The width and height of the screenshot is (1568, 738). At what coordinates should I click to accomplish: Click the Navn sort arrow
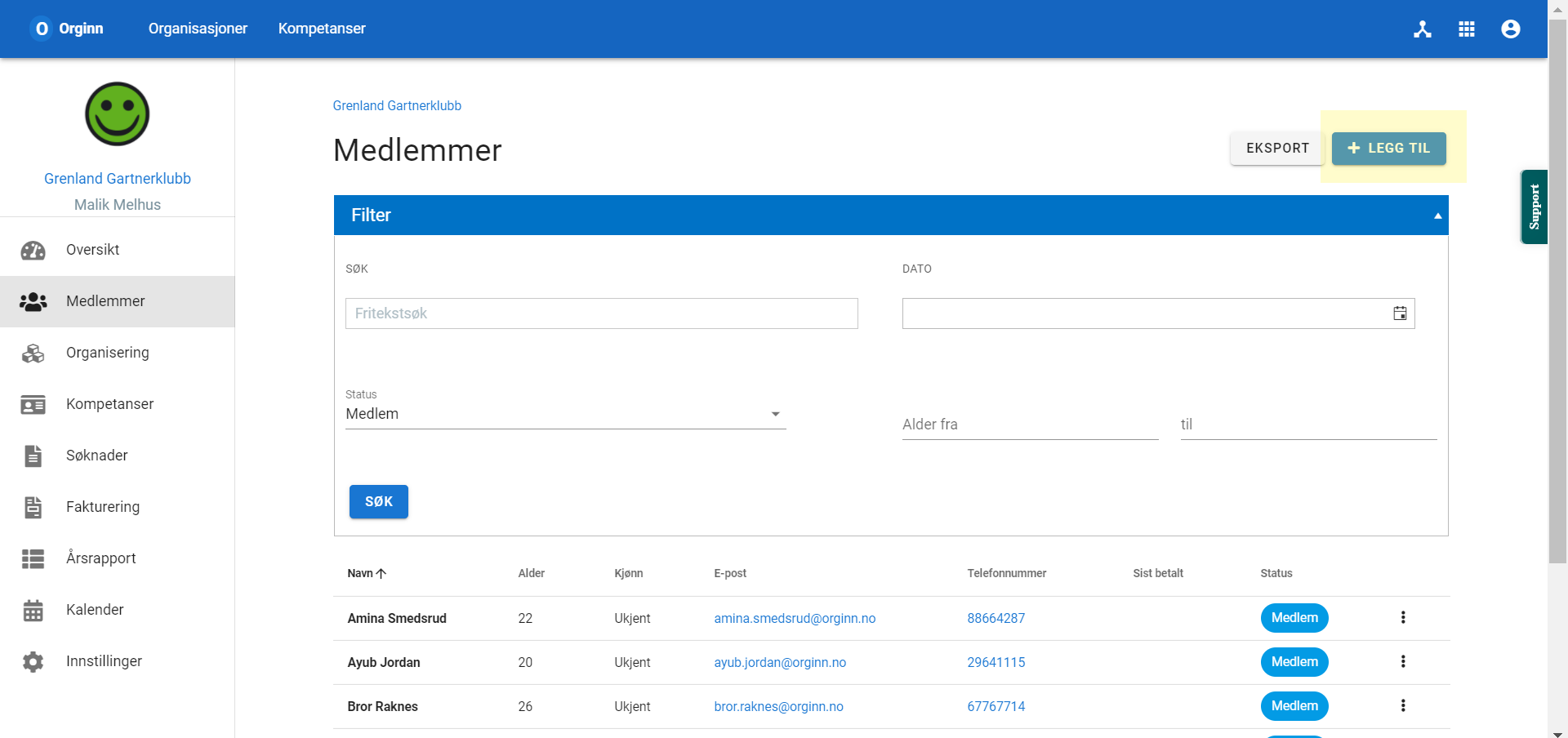[x=381, y=573]
